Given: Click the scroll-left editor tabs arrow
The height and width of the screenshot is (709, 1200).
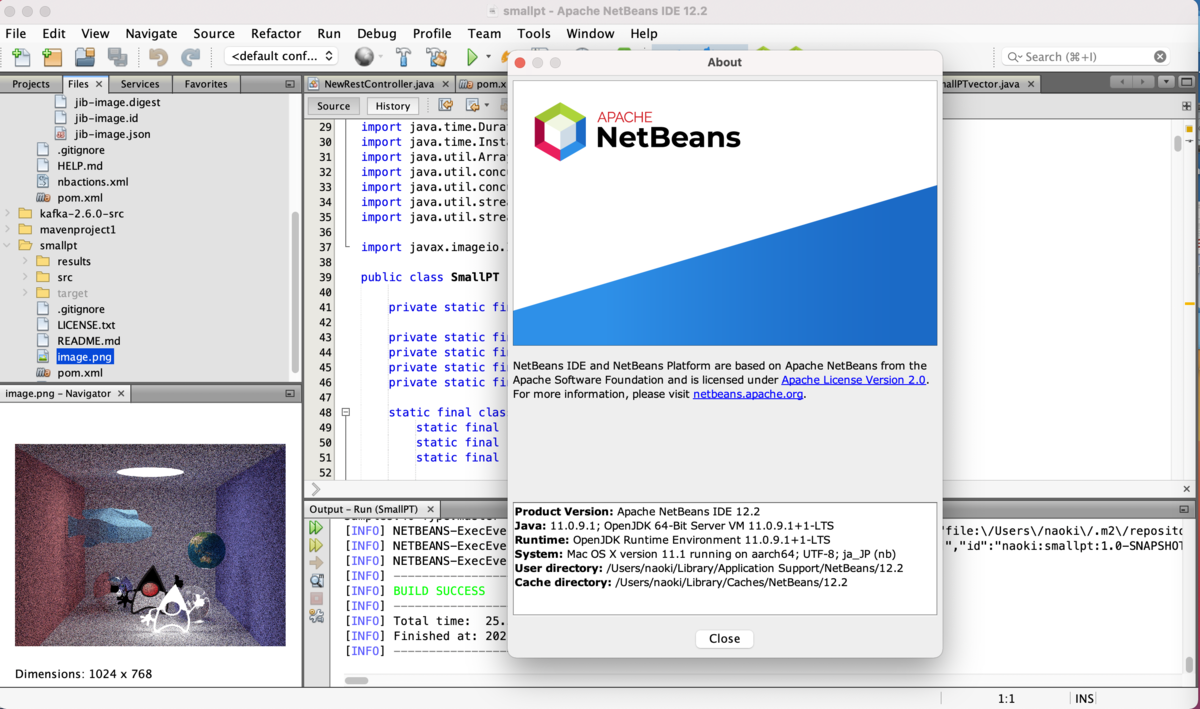Looking at the screenshot, I should tap(1123, 83).
